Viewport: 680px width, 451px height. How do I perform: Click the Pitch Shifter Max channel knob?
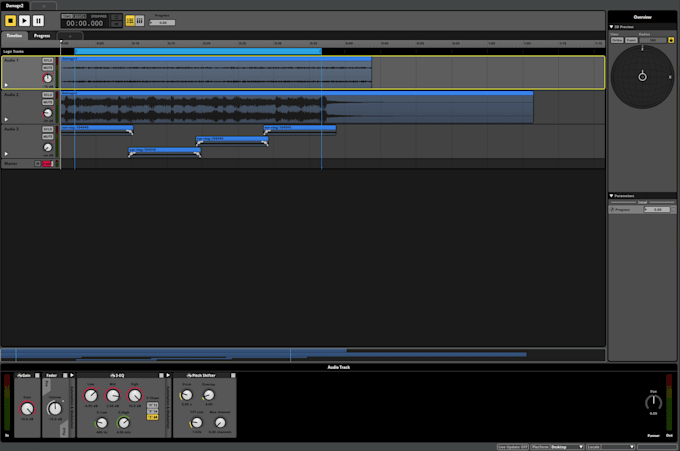point(220,423)
